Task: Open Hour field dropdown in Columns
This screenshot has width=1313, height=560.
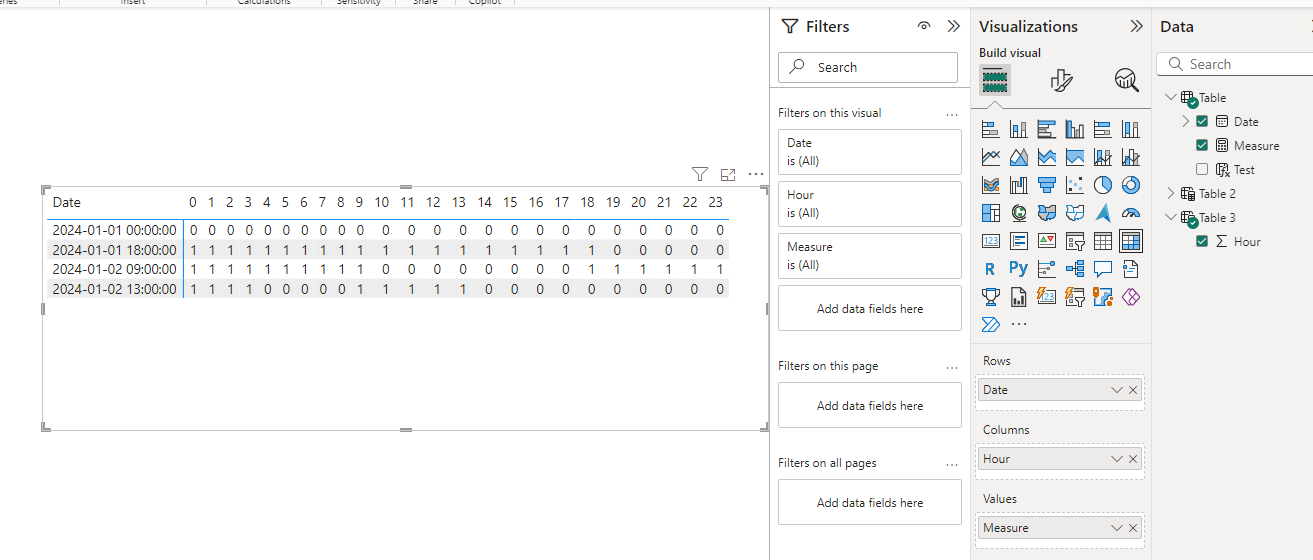Action: (x=1117, y=459)
